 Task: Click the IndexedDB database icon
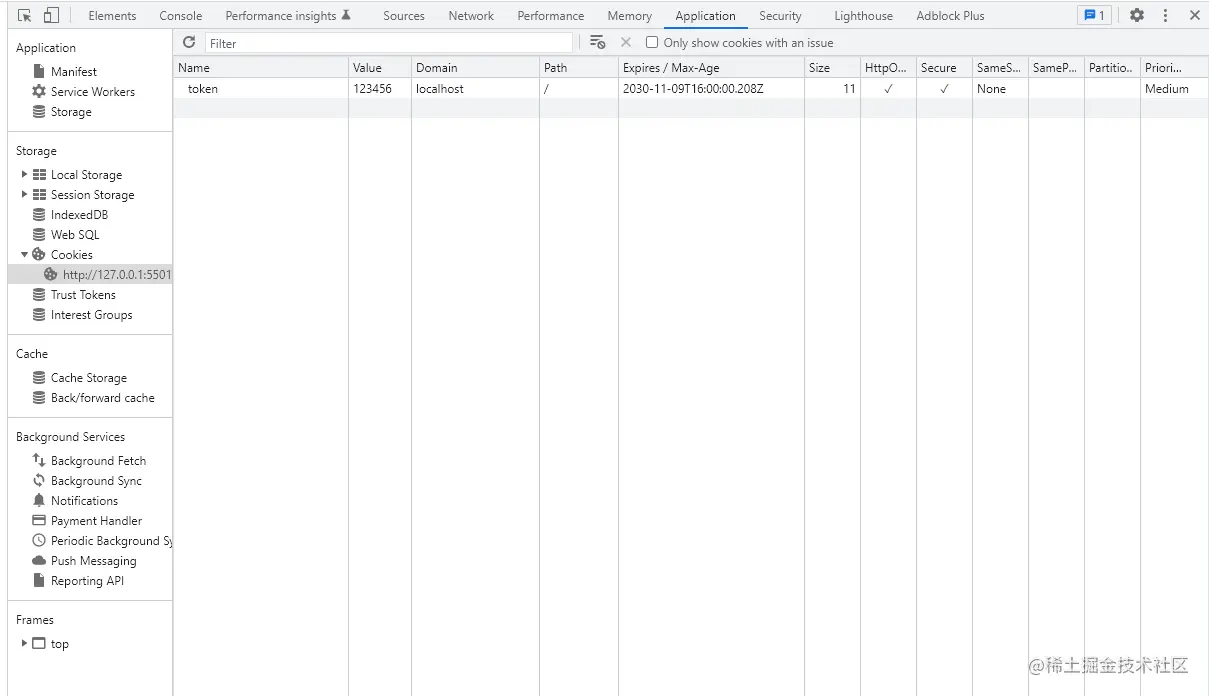tap(39, 214)
